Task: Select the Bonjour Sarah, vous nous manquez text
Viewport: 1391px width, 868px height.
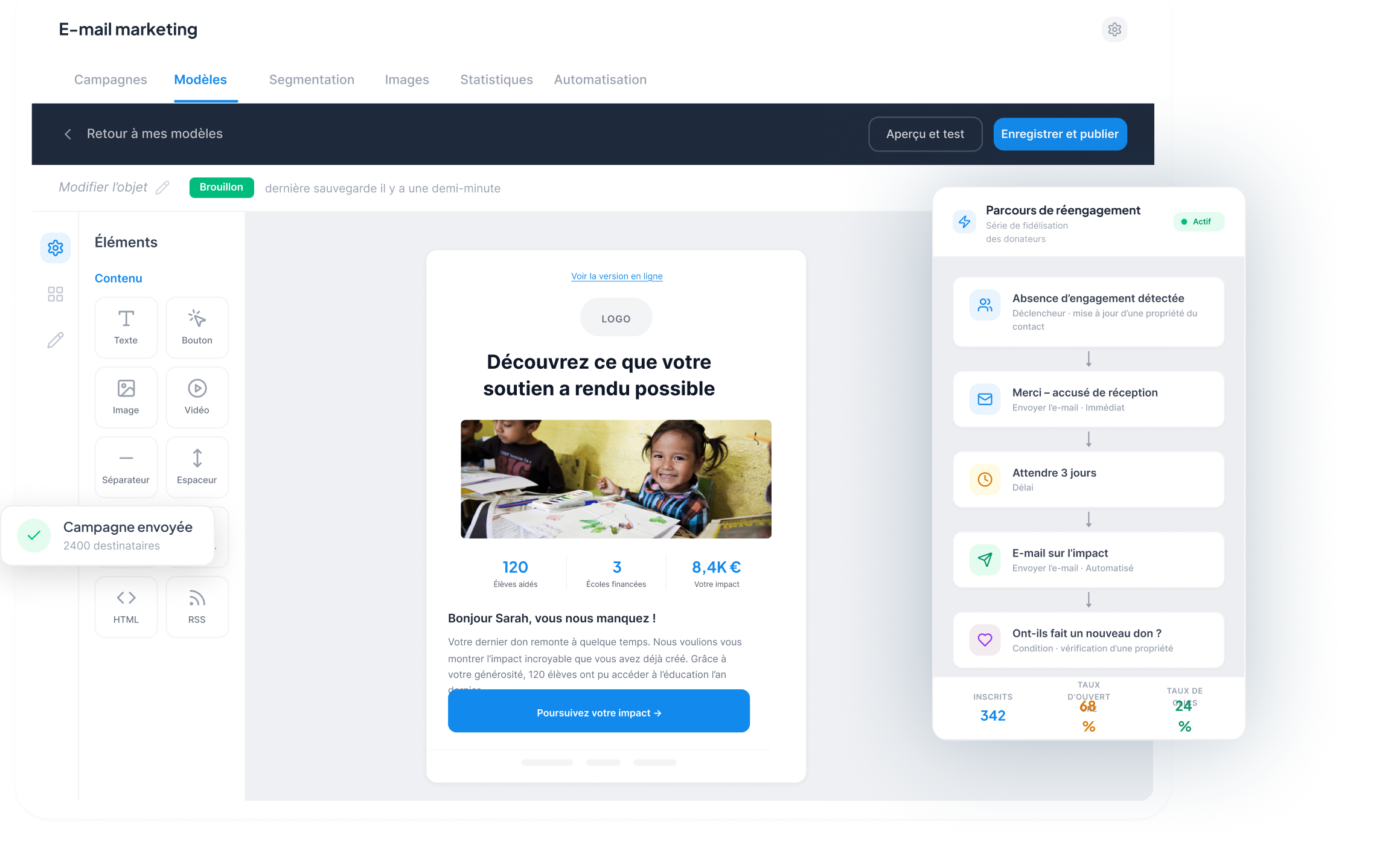Action: (552, 618)
